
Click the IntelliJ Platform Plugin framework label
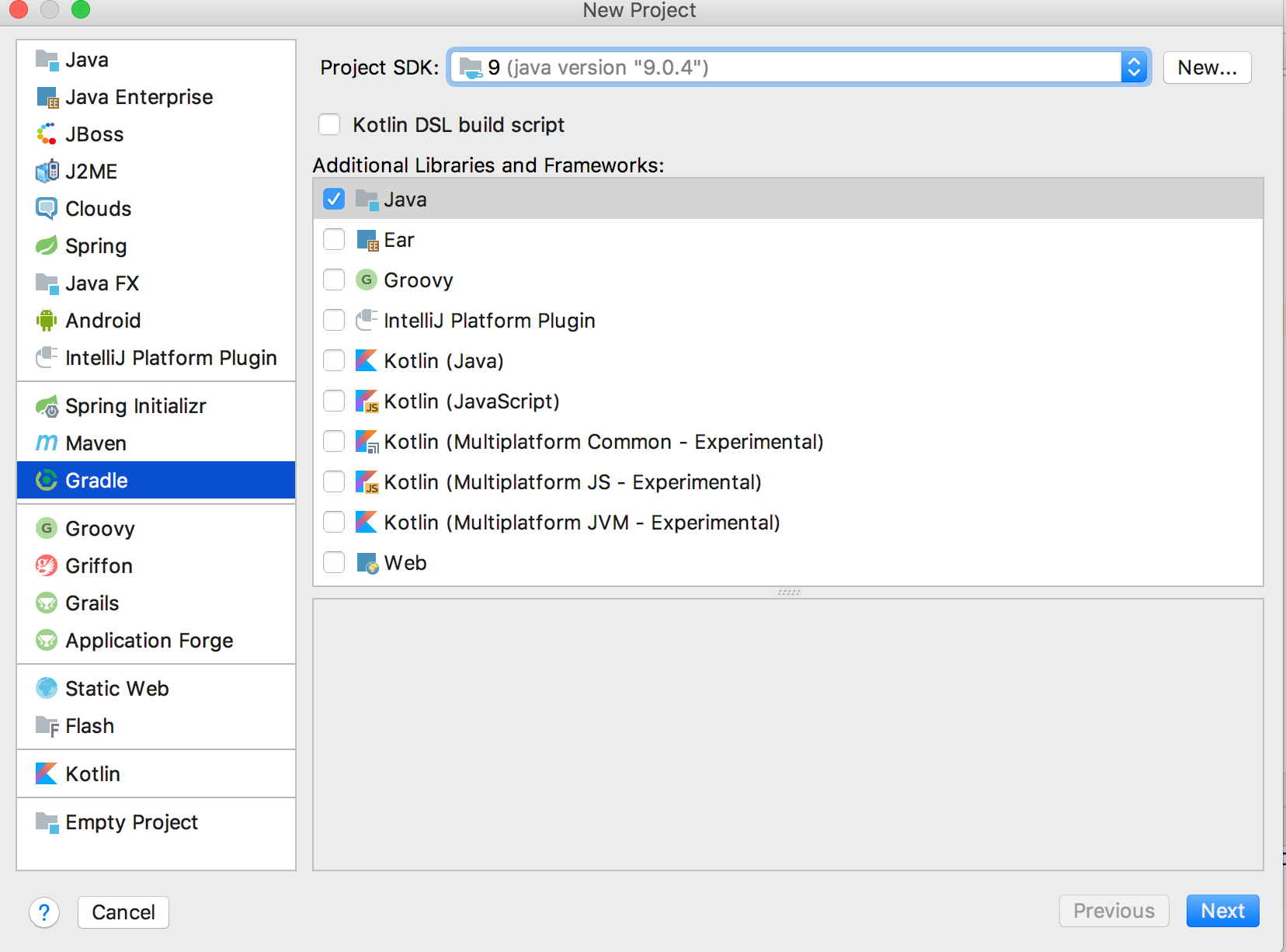[x=490, y=321]
